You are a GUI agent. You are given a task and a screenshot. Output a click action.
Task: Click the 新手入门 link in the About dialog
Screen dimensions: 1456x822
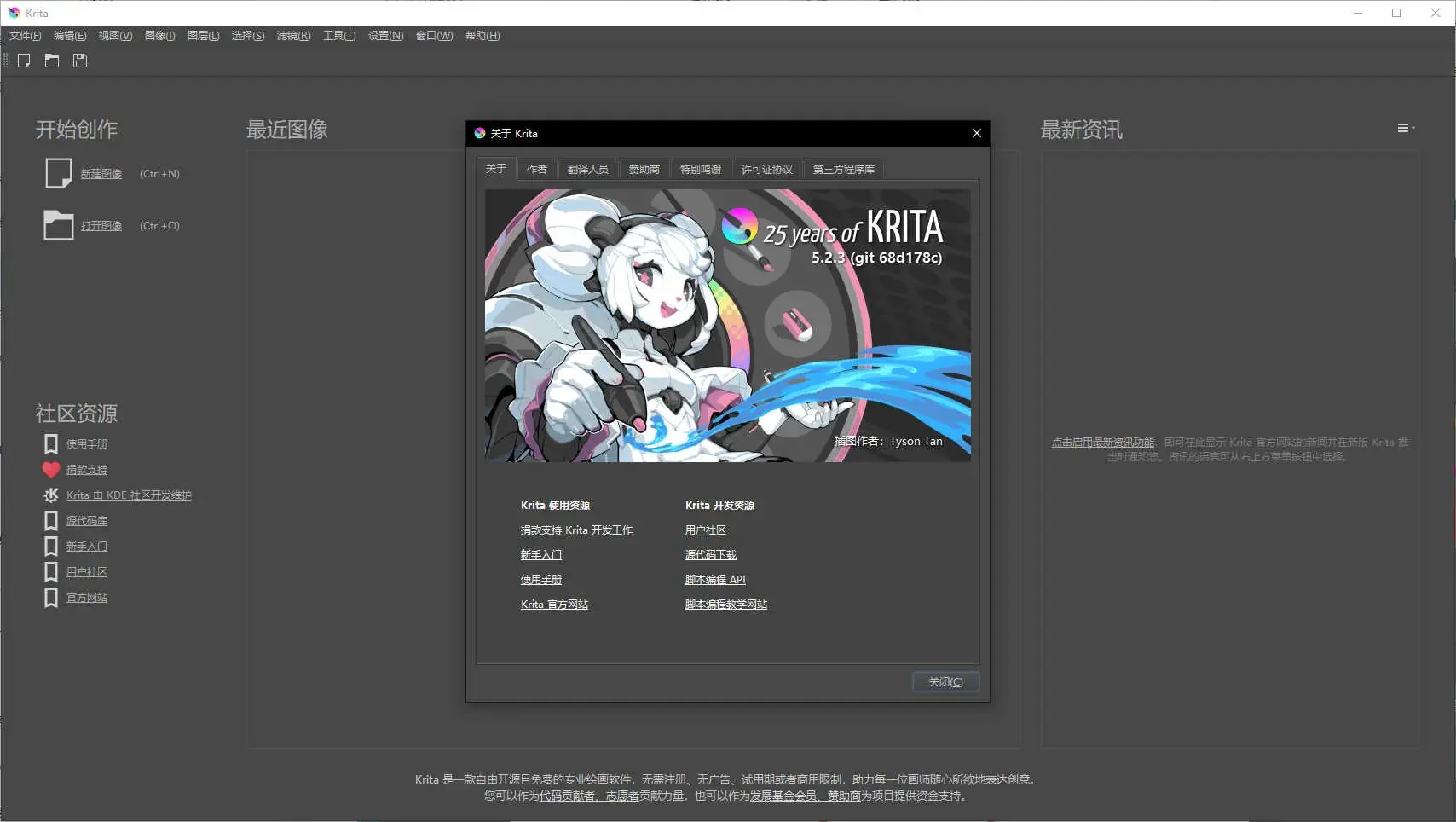point(541,555)
